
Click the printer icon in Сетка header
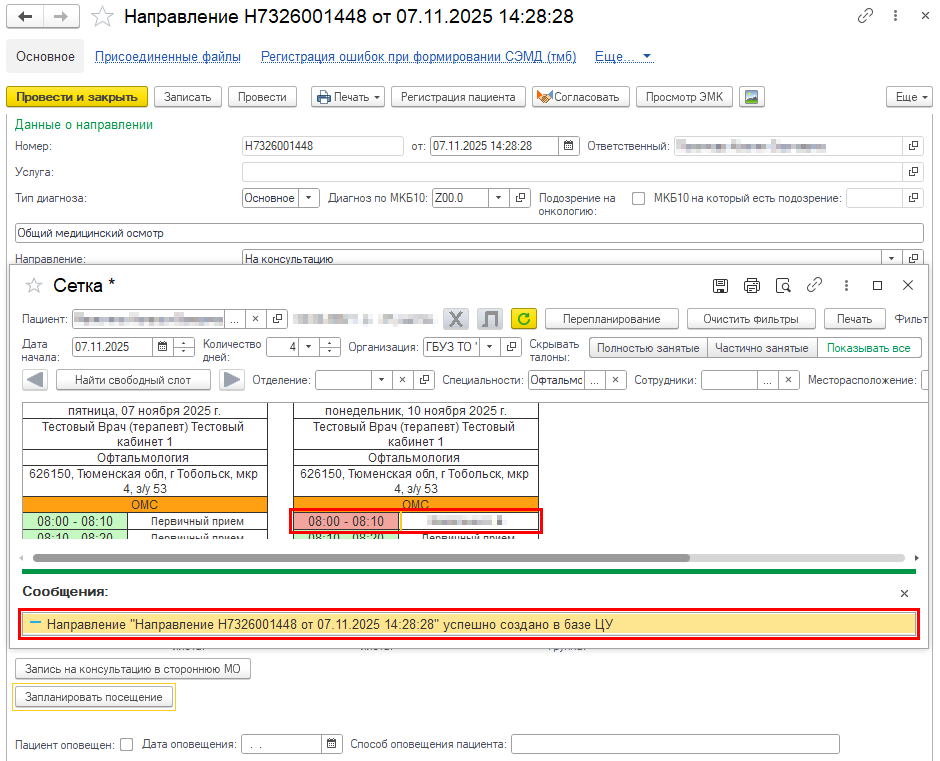pos(751,285)
